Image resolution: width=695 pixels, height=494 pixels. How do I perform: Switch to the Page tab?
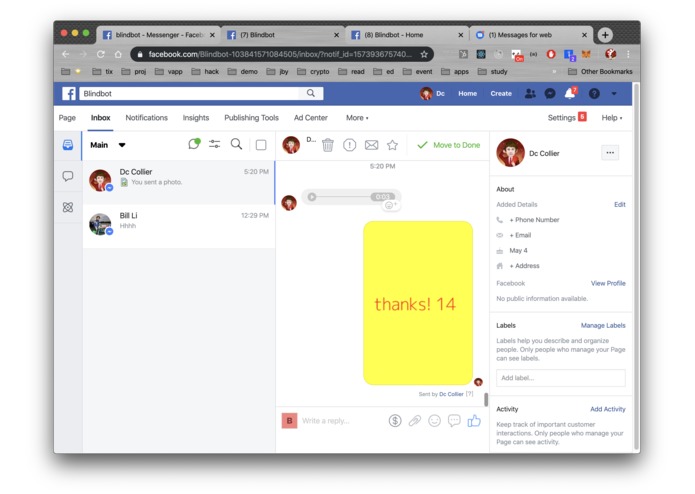67,118
